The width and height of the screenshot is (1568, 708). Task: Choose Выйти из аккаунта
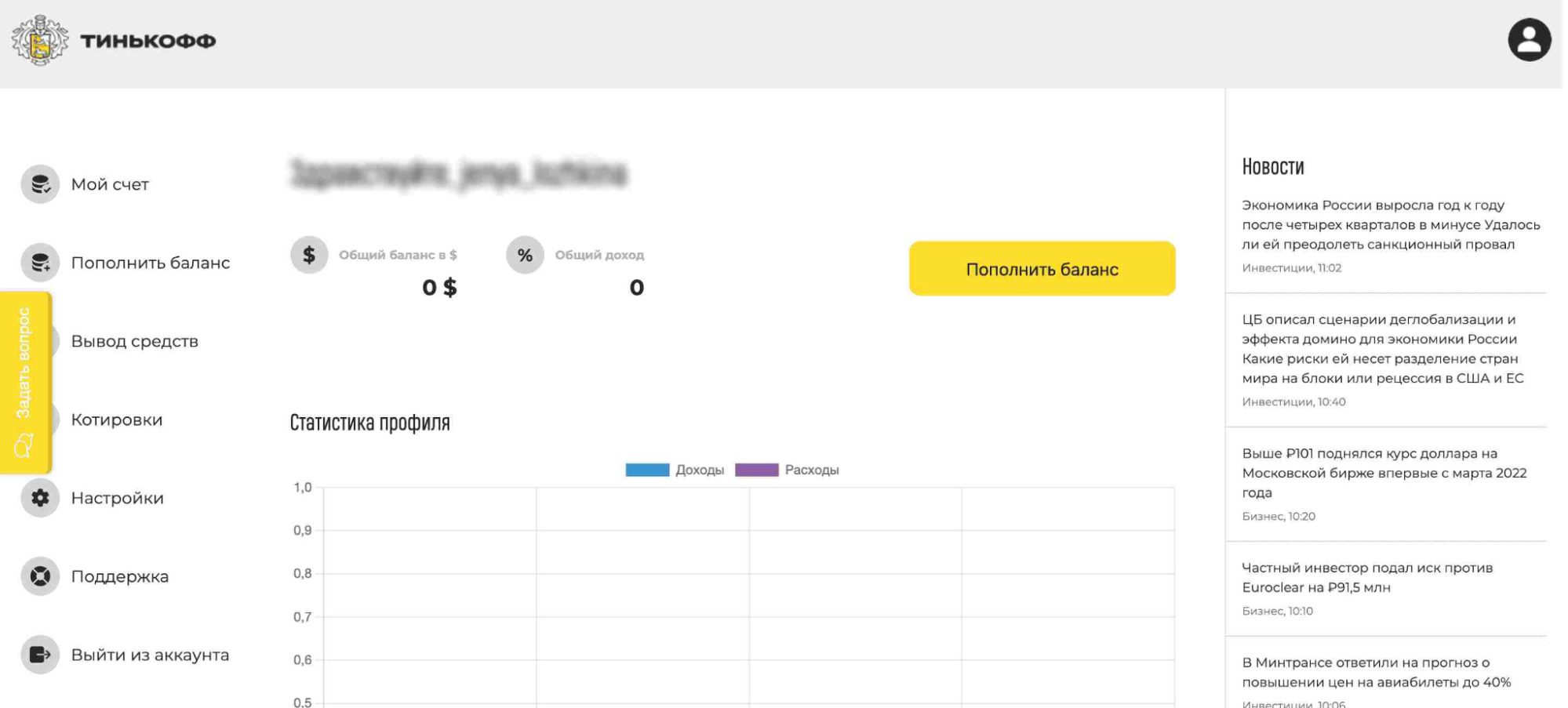[151, 655]
